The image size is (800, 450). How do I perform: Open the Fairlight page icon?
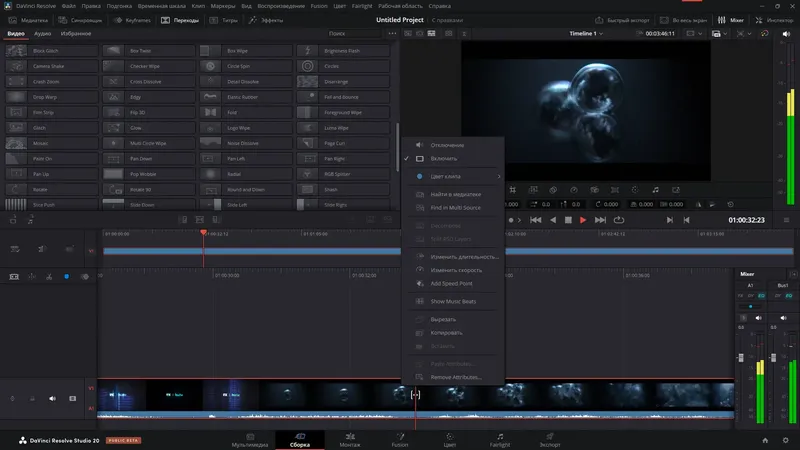click(x=499, y=438)
